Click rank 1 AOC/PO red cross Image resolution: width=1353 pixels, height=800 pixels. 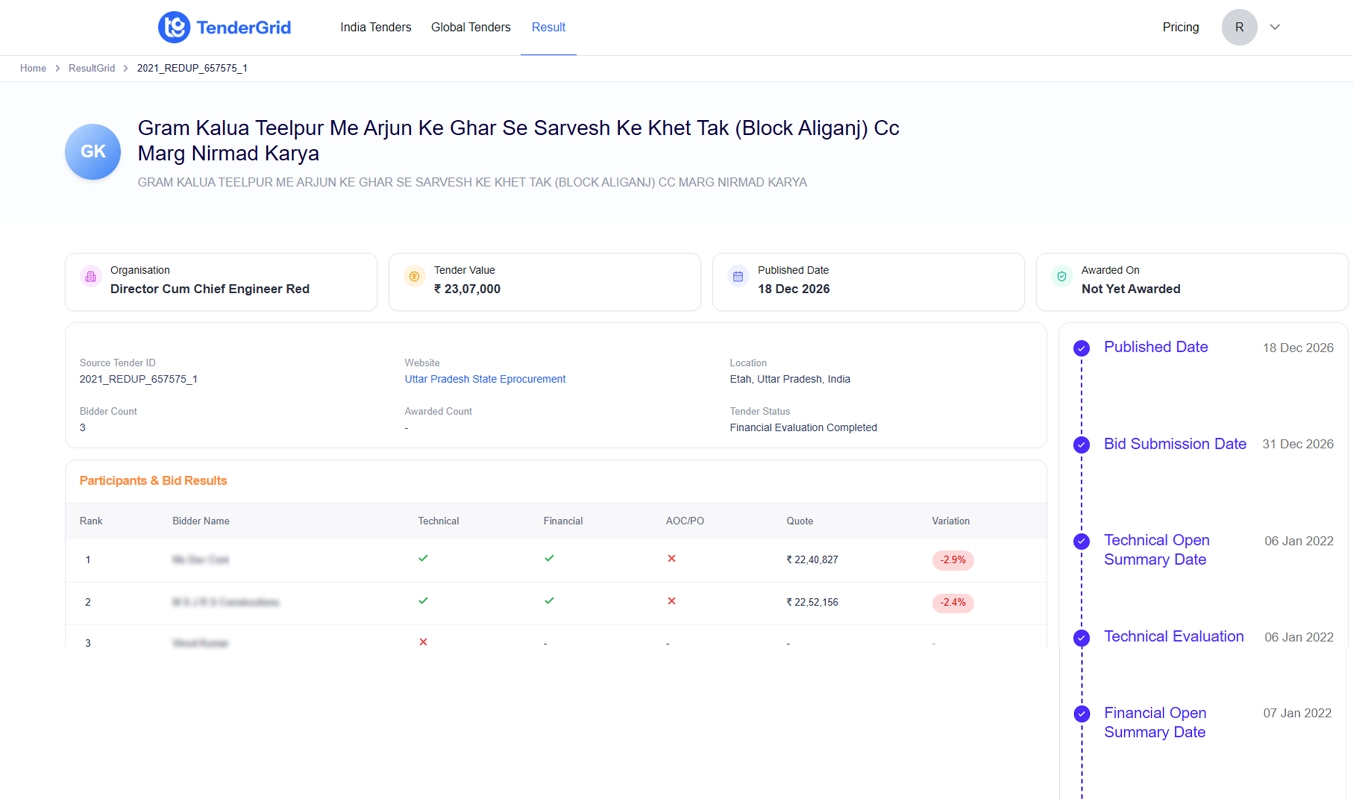coord(671,558)
